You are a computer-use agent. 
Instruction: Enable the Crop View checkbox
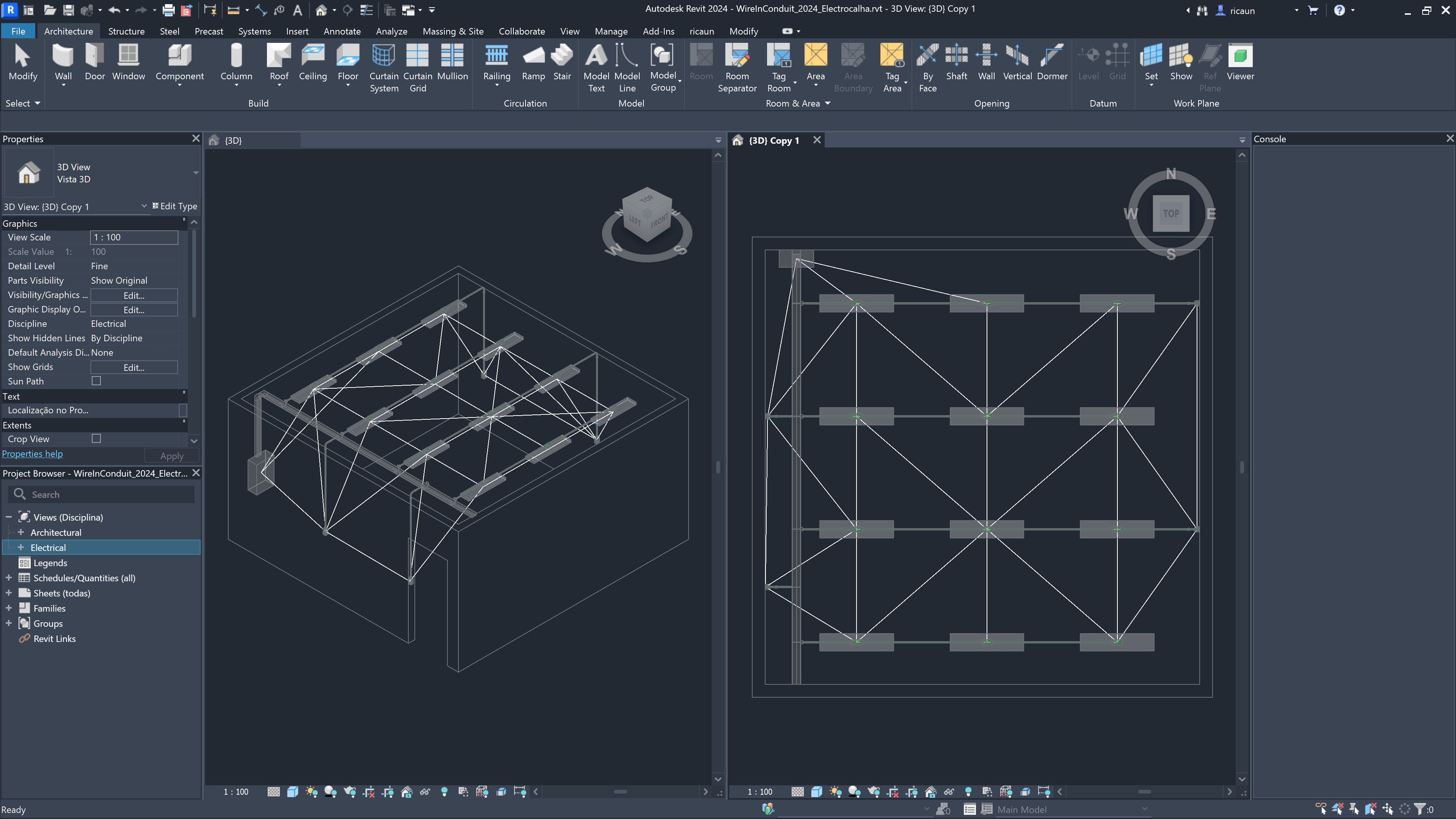[x=96, y=439]
